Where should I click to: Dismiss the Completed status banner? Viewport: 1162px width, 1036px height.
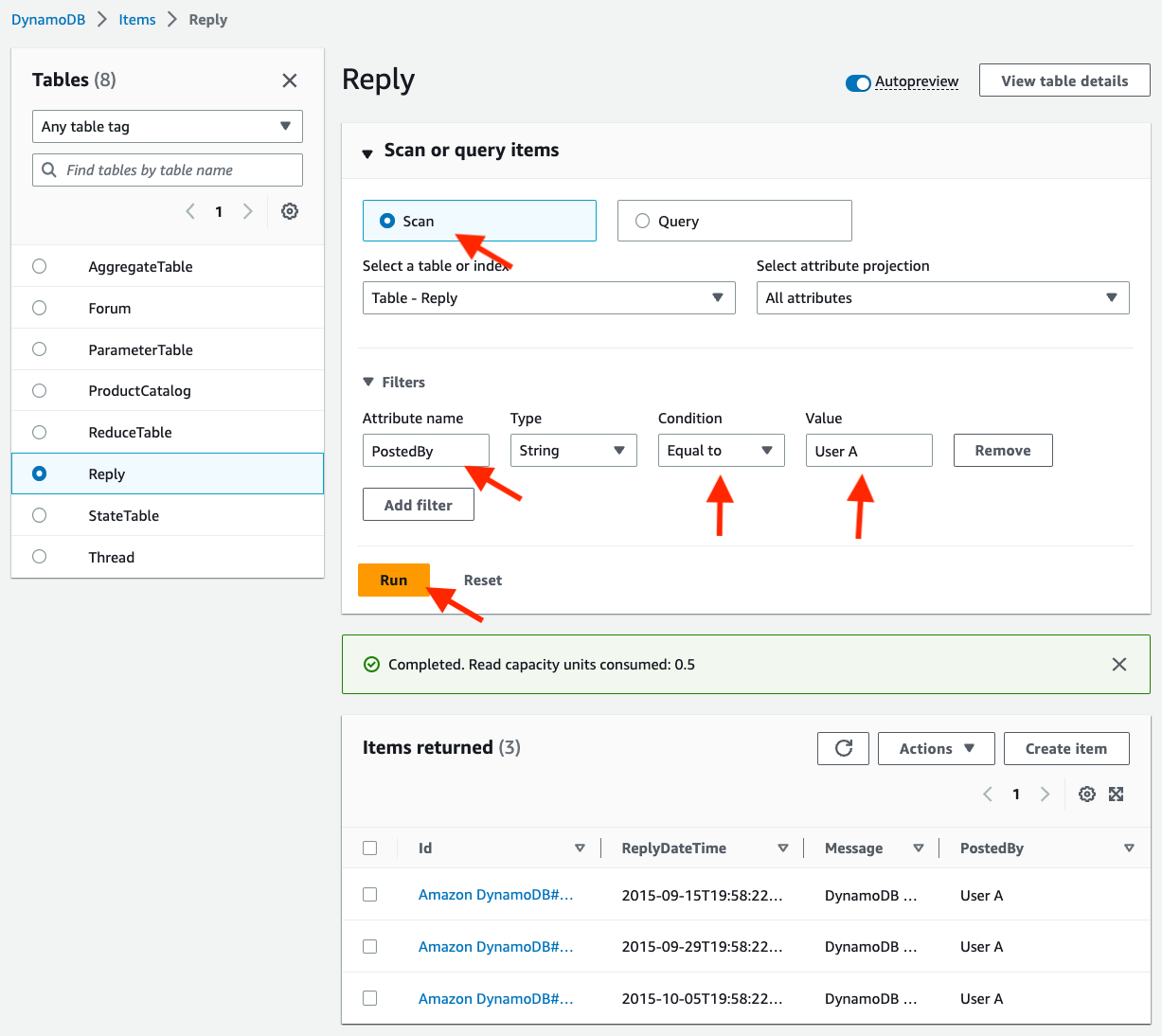pos(1119,664)
